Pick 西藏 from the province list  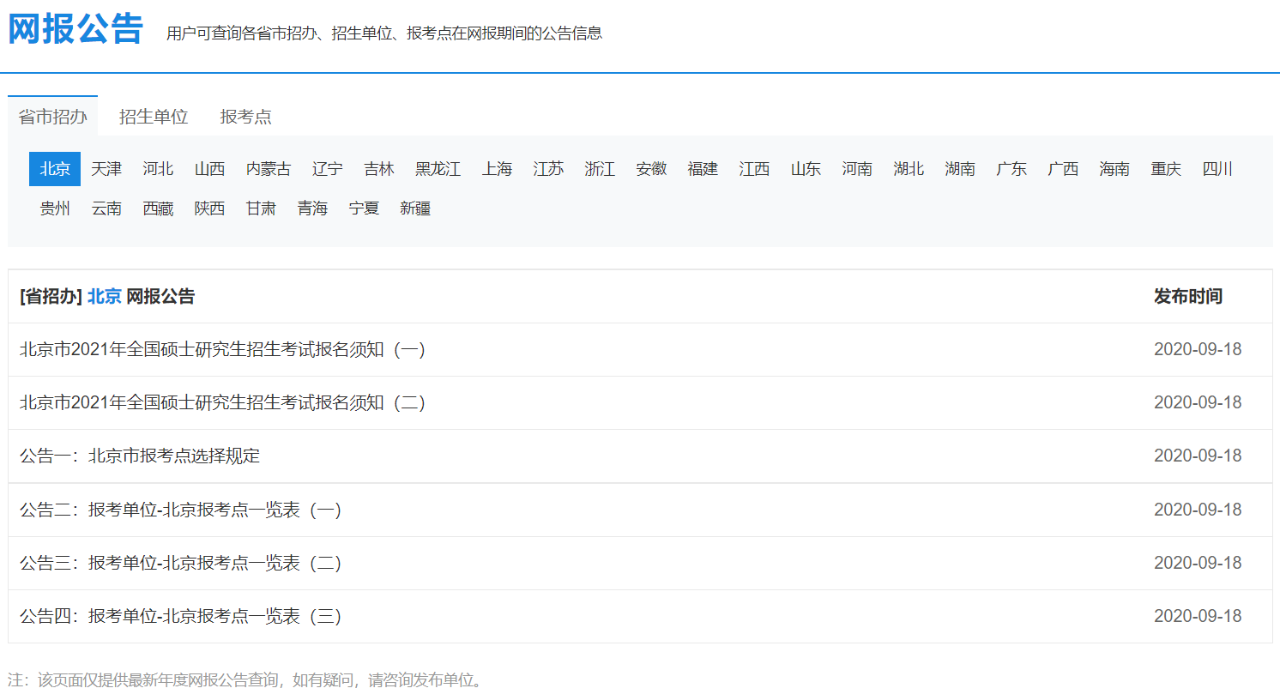(x=158, y=209)
